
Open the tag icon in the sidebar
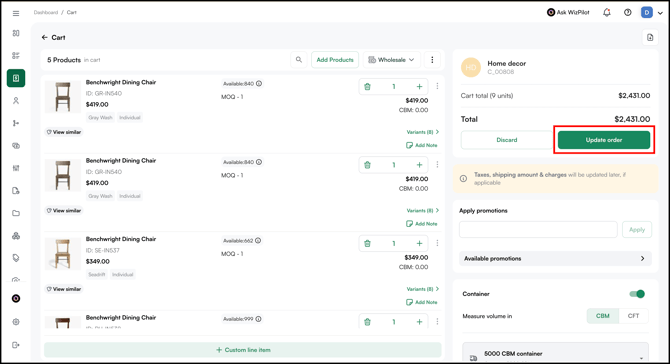[x=16, y=258]
